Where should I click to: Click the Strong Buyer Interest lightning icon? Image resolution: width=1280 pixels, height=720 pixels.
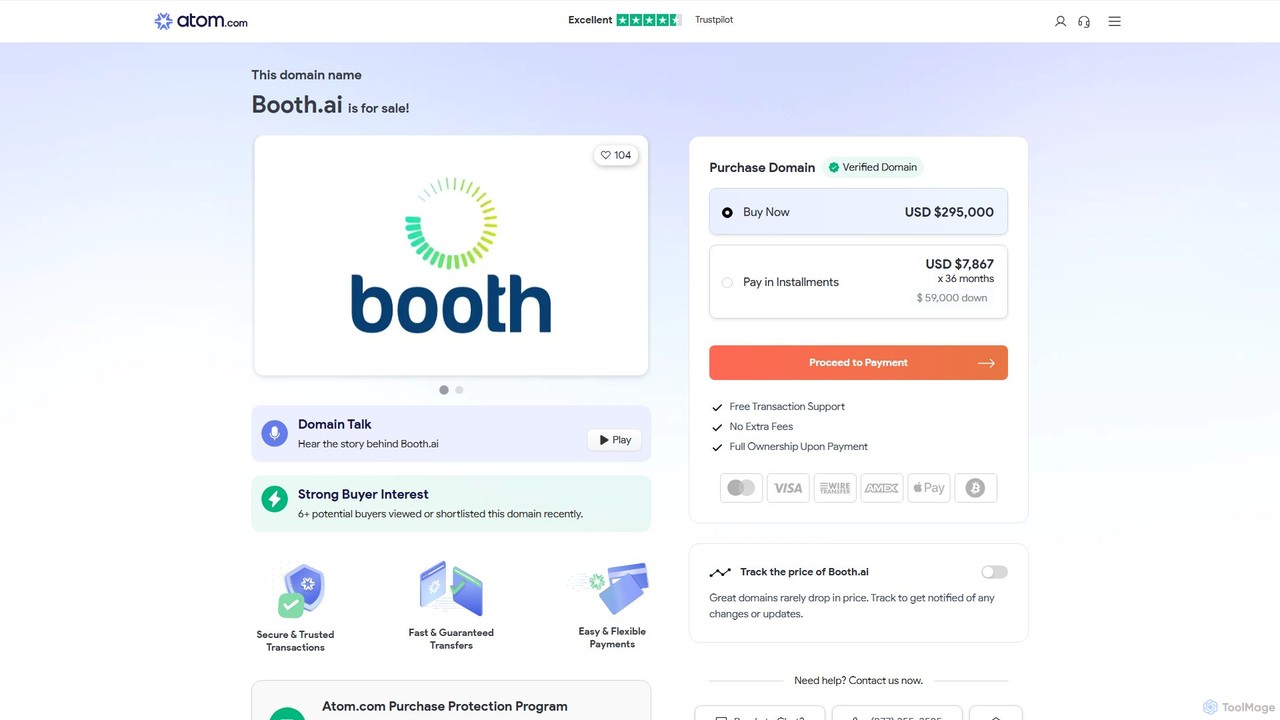(274, 498)
